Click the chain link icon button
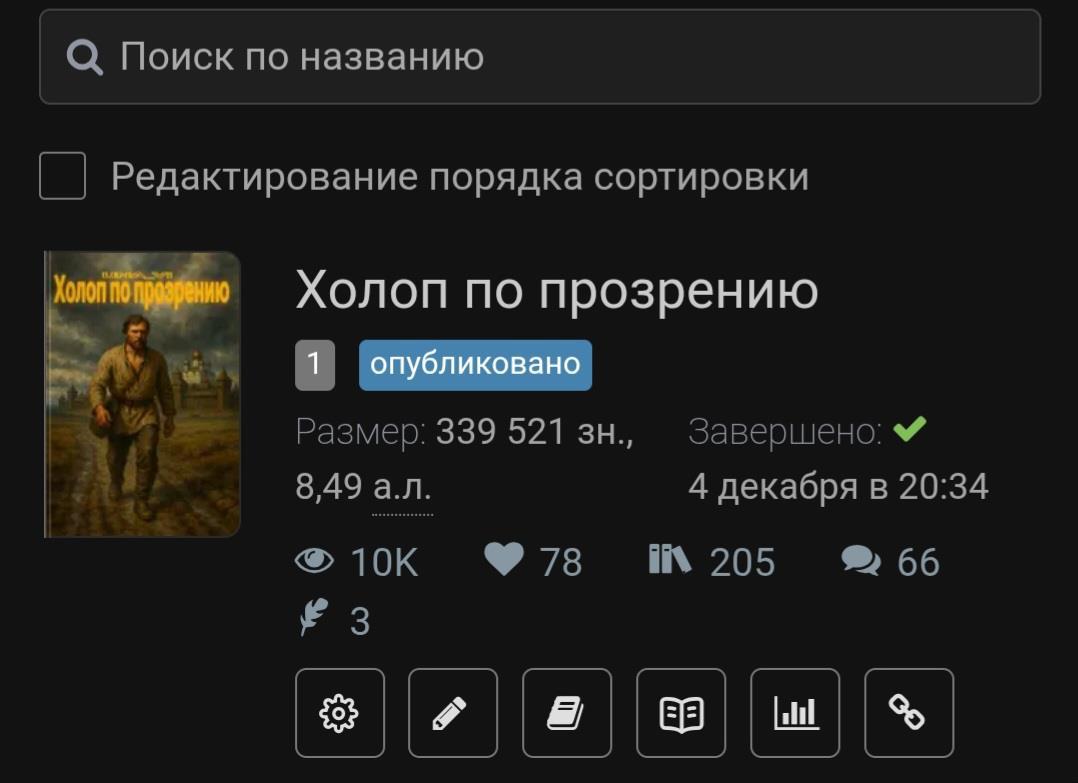1078x783 pixels. point(909,713)
